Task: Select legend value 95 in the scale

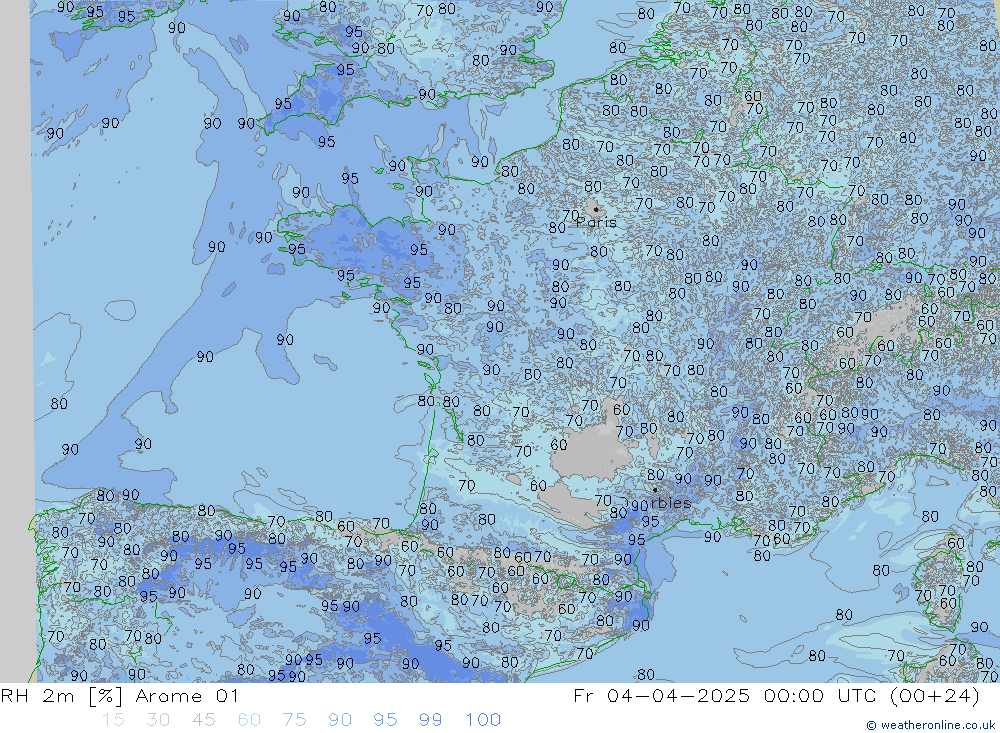Action: pos(385,720)
